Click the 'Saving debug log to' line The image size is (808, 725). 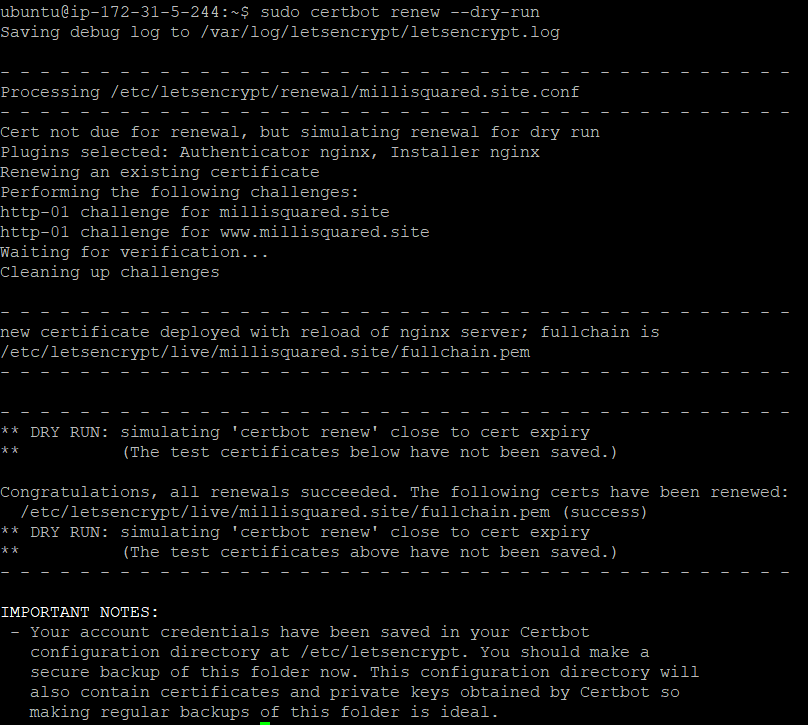click(x=280, y=32)
